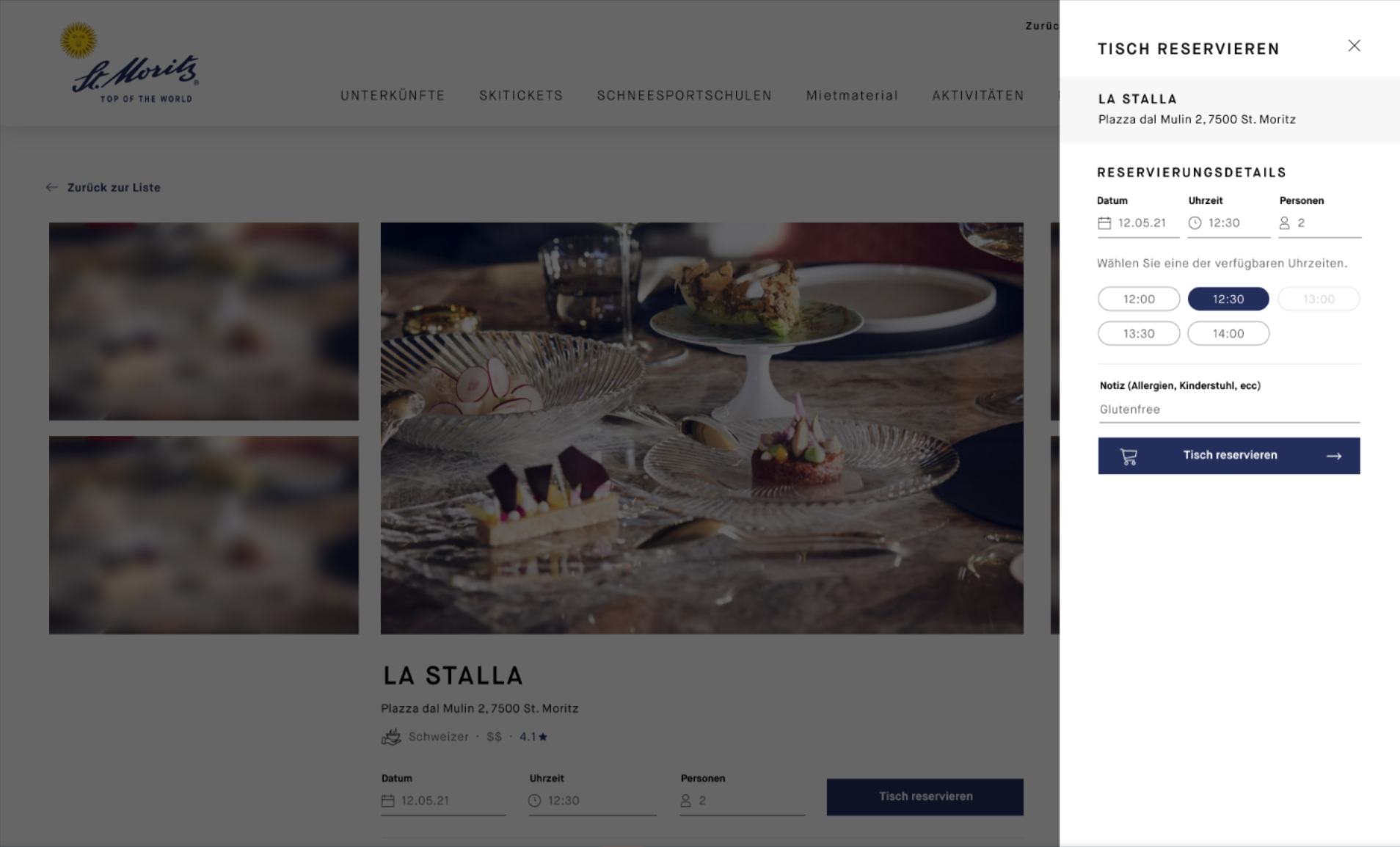The width and height of the screenshot is (1400, 847).
Task: Click the calendar icon below the La Stalla photo
Action: tap(388, 801)
